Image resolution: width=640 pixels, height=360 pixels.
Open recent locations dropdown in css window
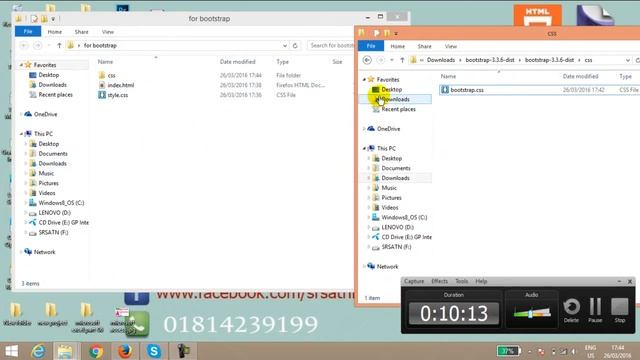click(392, 60)
